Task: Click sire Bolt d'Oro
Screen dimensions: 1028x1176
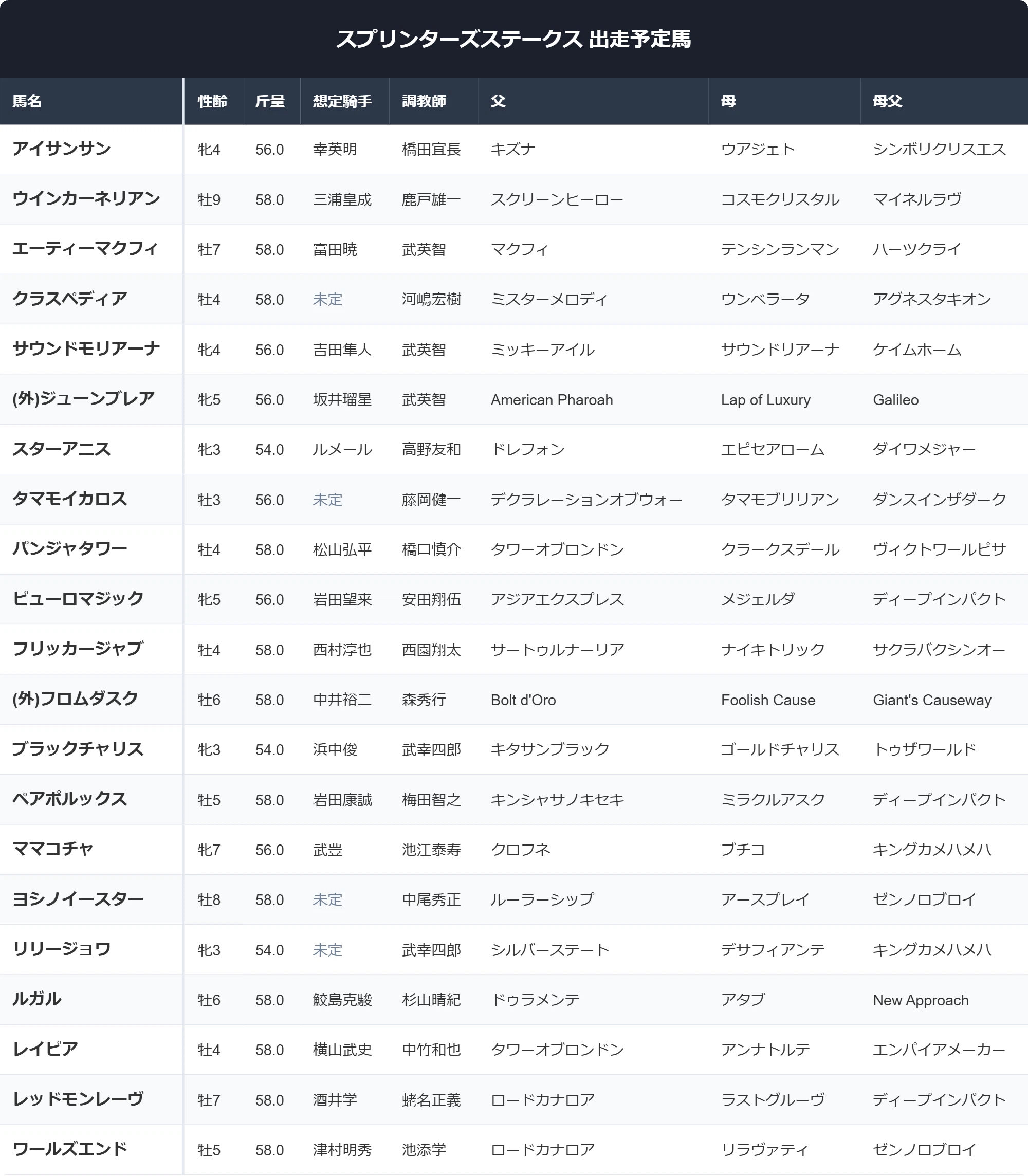Action: click(x=523, y=700)
